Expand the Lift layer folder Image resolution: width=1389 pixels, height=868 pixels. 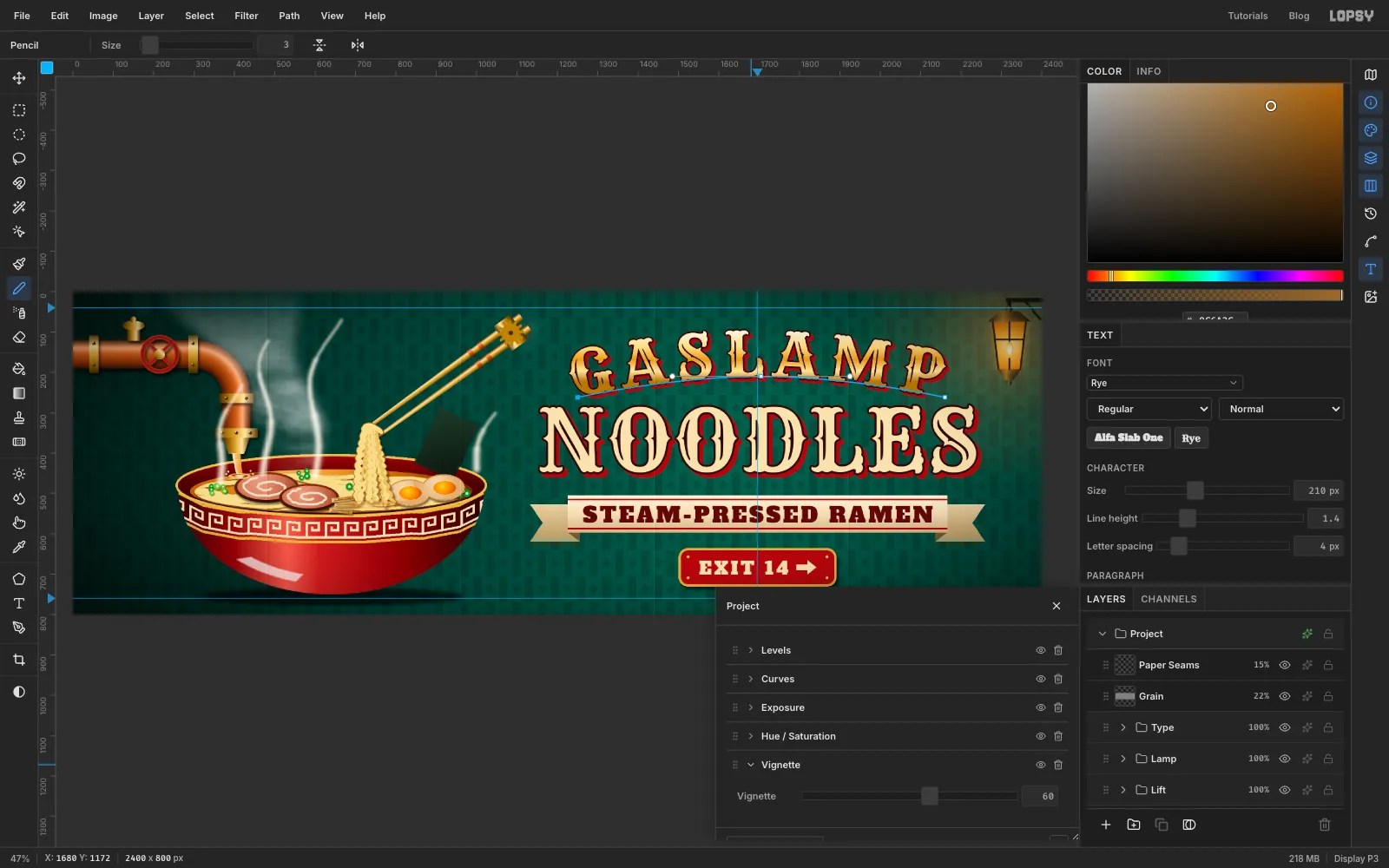(1123, 790)
